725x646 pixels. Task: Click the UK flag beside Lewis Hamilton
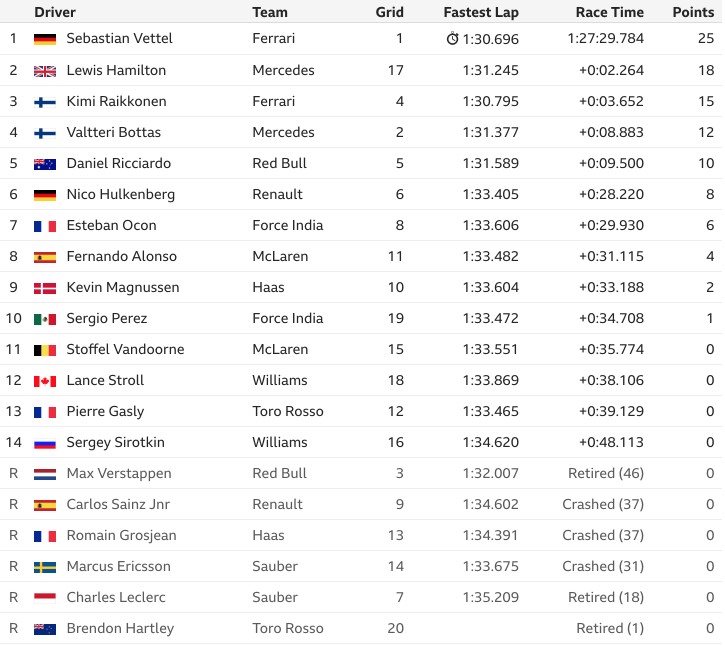coord(45,71)
